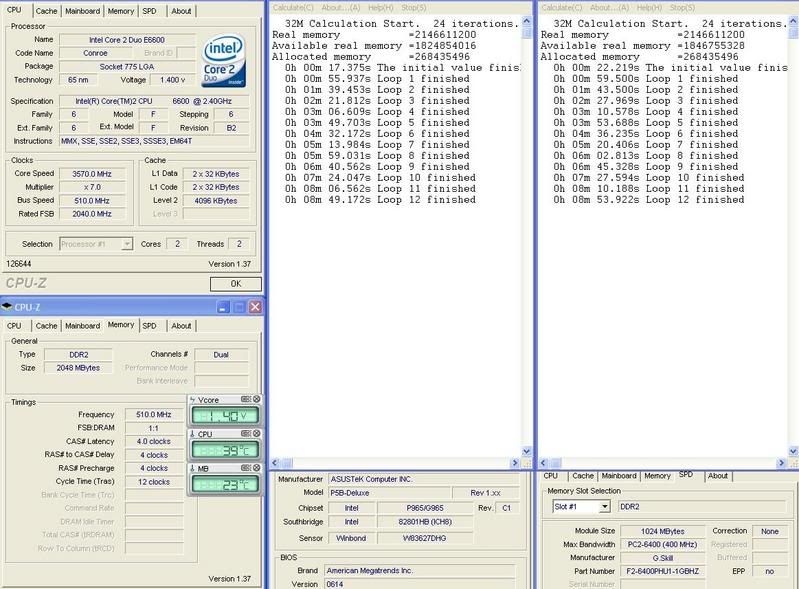The height and width of the screenshot is (589, 799).
Task: Click the memory Size value 2048 MBytes
Action: coord(78,368)
